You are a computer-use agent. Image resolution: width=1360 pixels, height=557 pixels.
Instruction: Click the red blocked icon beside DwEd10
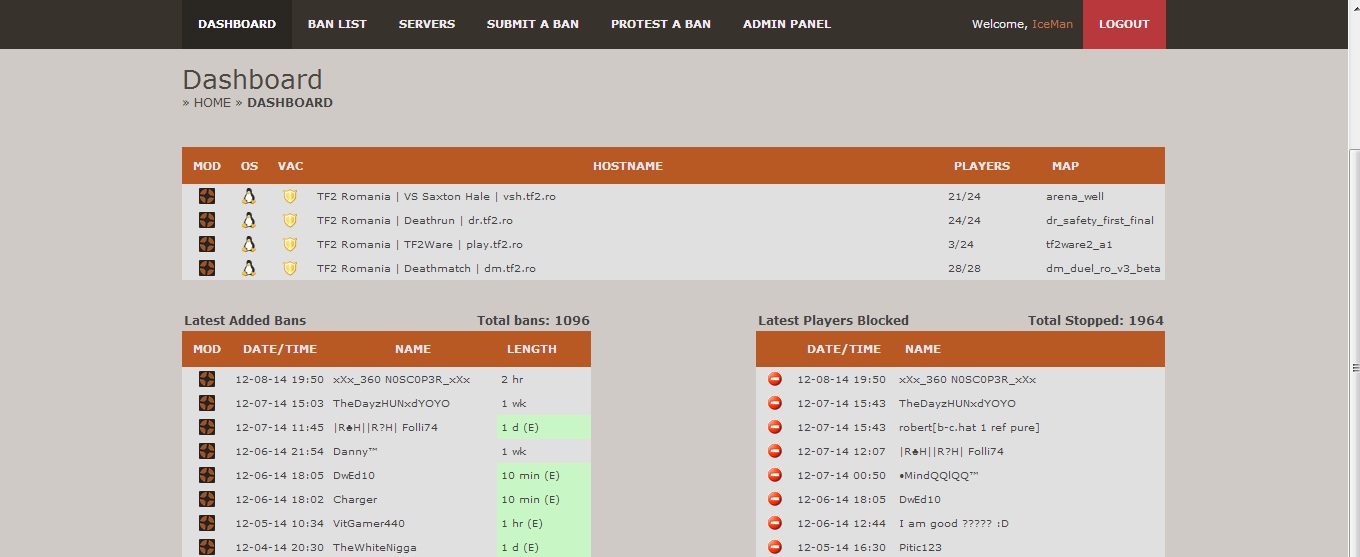tap(775, 499)
